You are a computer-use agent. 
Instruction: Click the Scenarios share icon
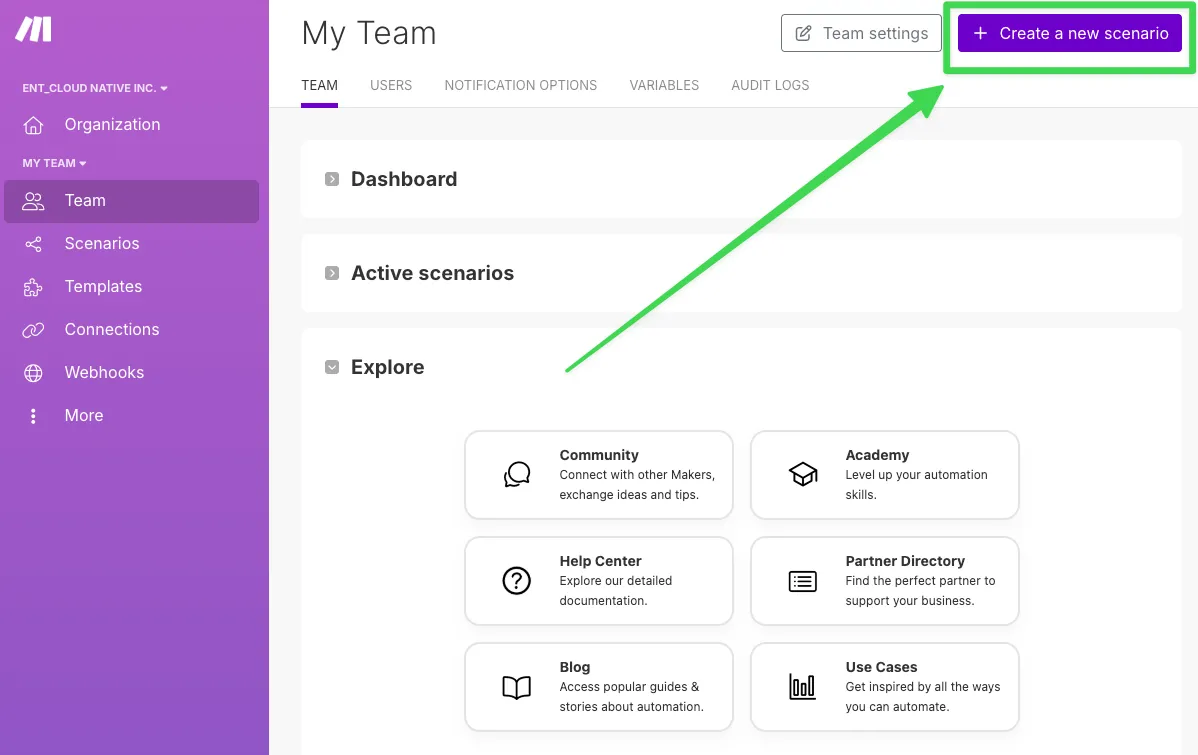[x=33, y=244]
